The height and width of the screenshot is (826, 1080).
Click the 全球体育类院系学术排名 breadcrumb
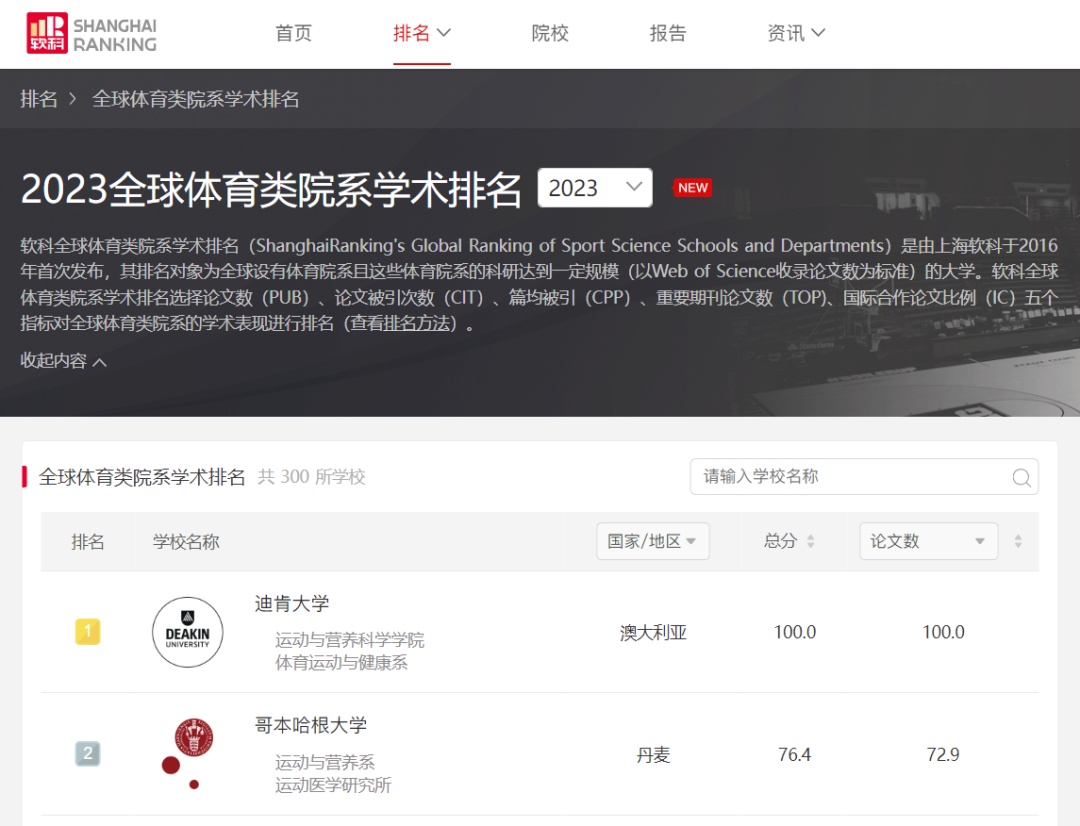[196, 99]
